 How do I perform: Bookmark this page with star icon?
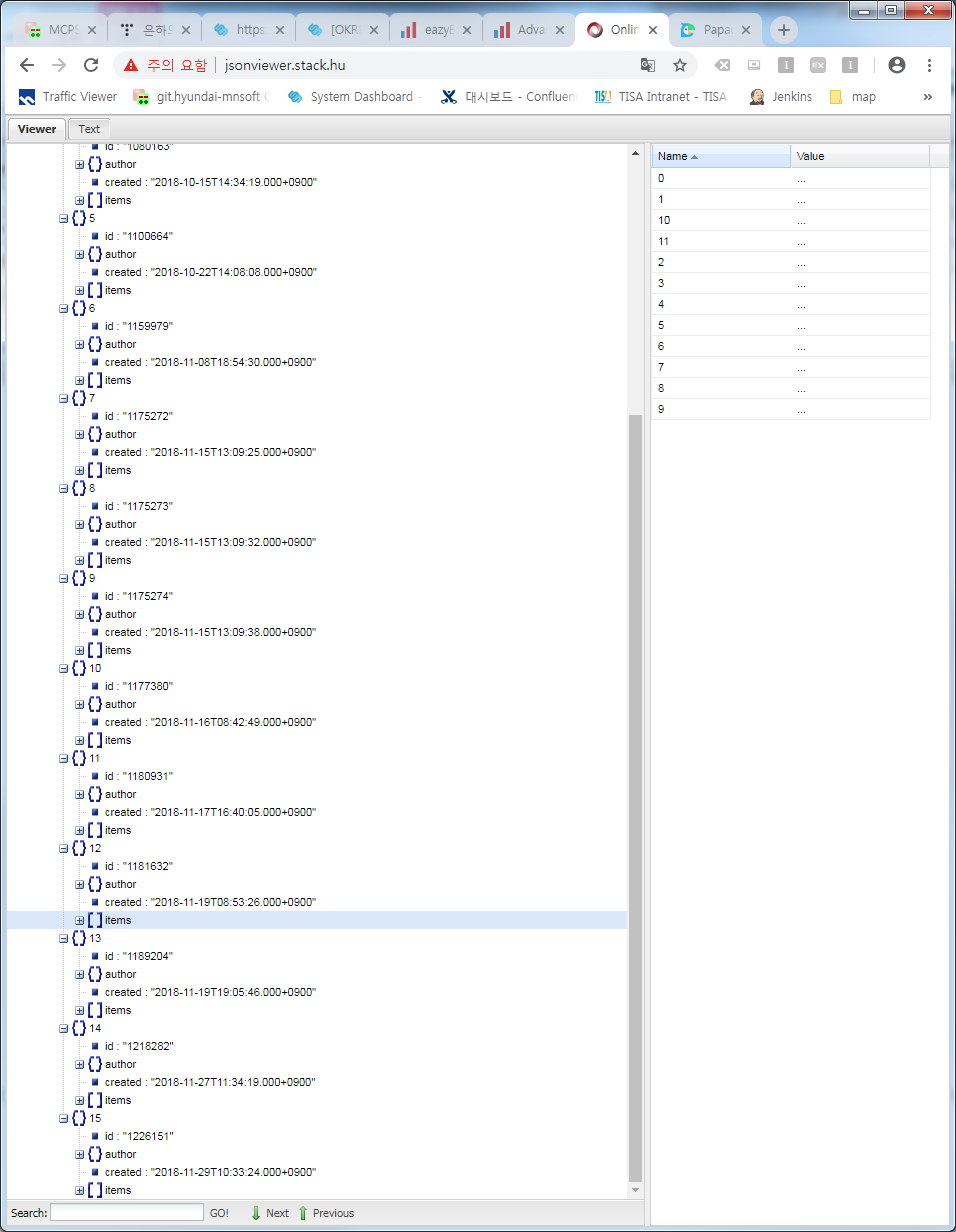click(680, 65)
